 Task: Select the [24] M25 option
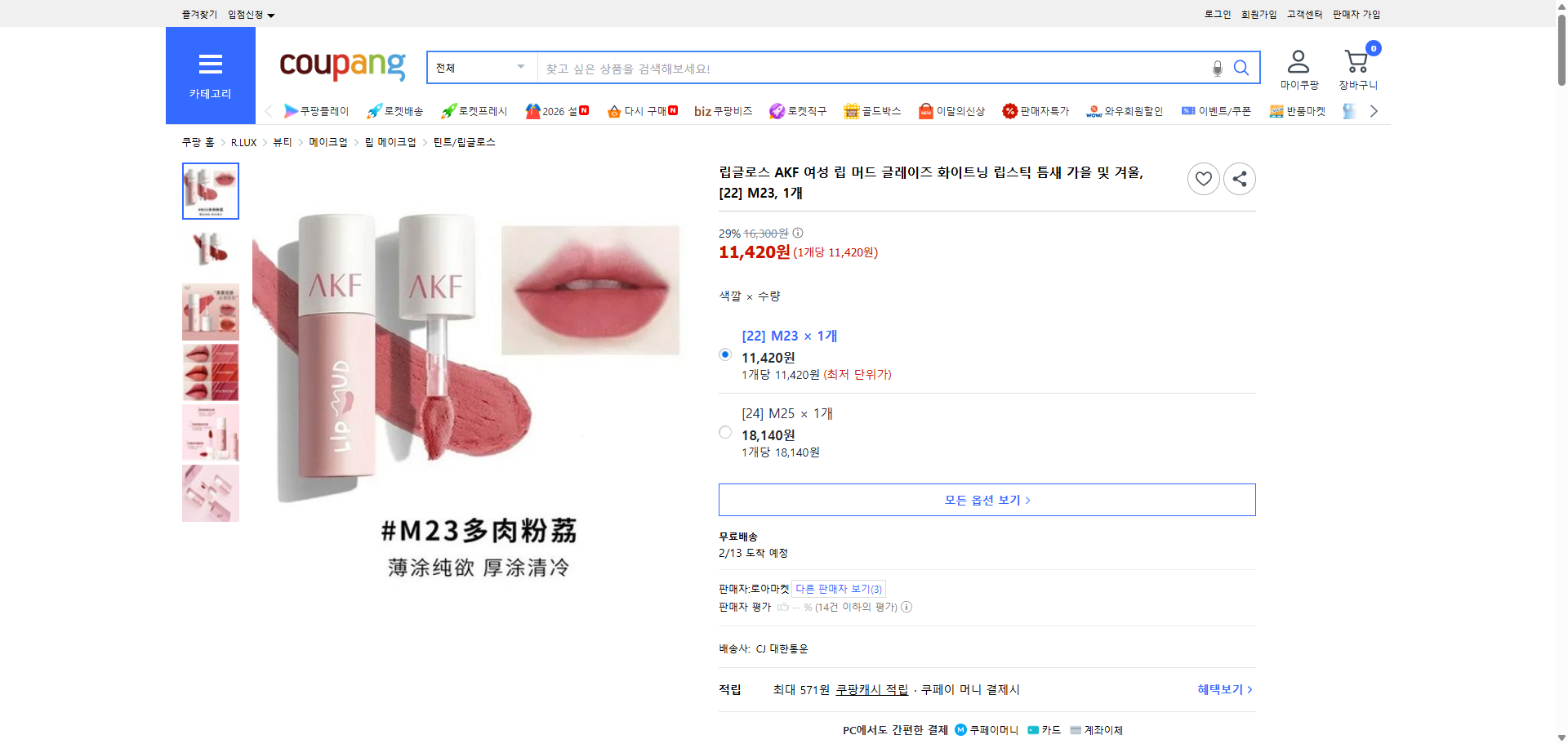pos(724,431)
